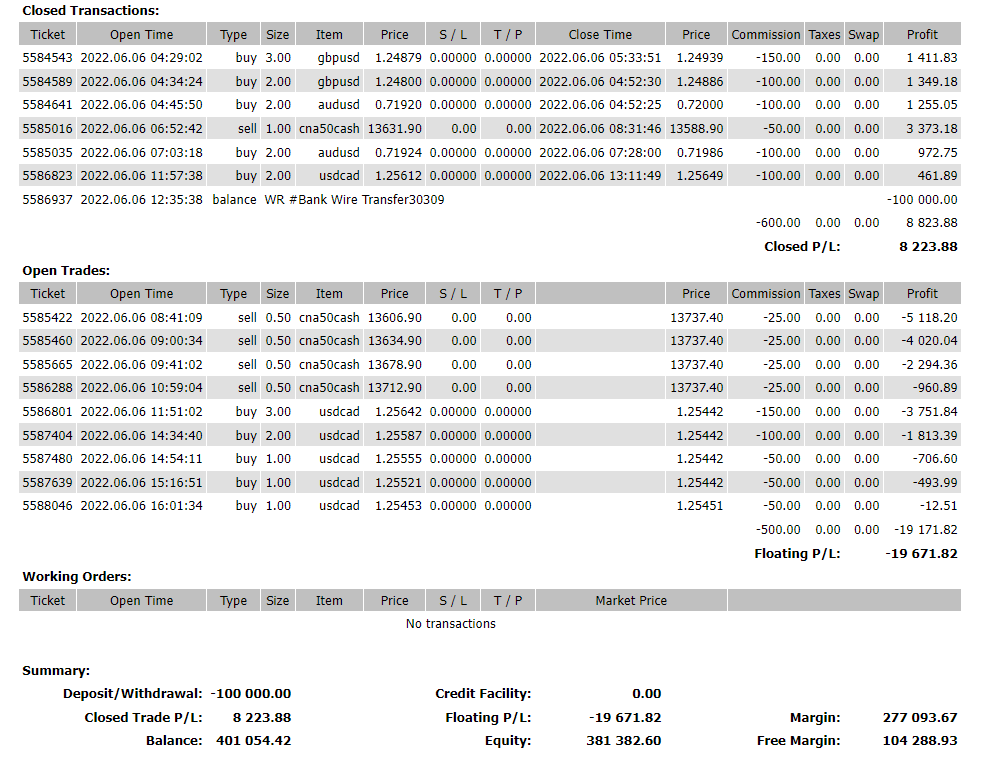Click the profit value 1 349.18
This screenshot has width=986, height=768.
pyautogui.click(x=931, y=82)
